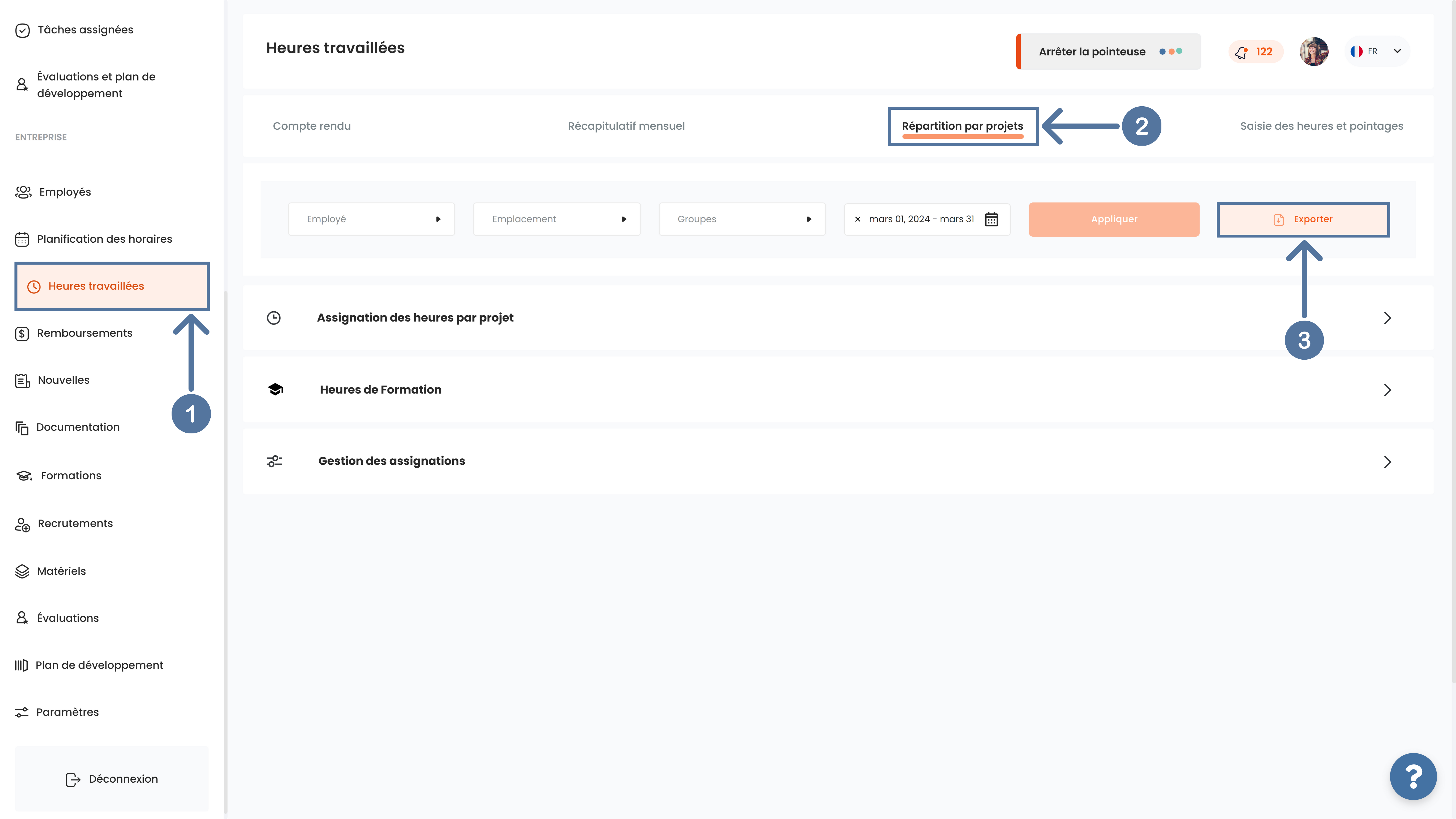Expand Heures de Formation chevron
Image resolution: width=1456 pixels, height=819 pixels.
pos(1388,390)
